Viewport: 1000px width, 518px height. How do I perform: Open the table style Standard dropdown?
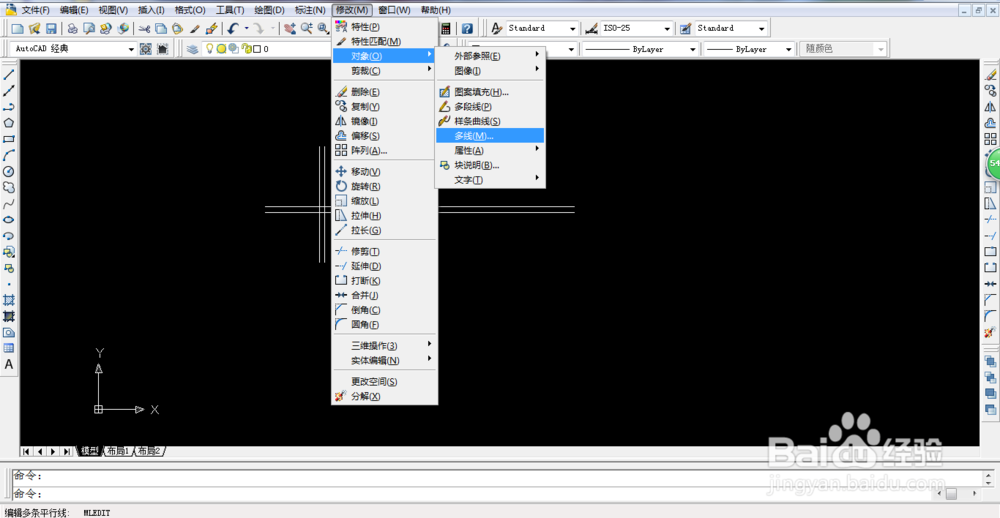[761, 29]
